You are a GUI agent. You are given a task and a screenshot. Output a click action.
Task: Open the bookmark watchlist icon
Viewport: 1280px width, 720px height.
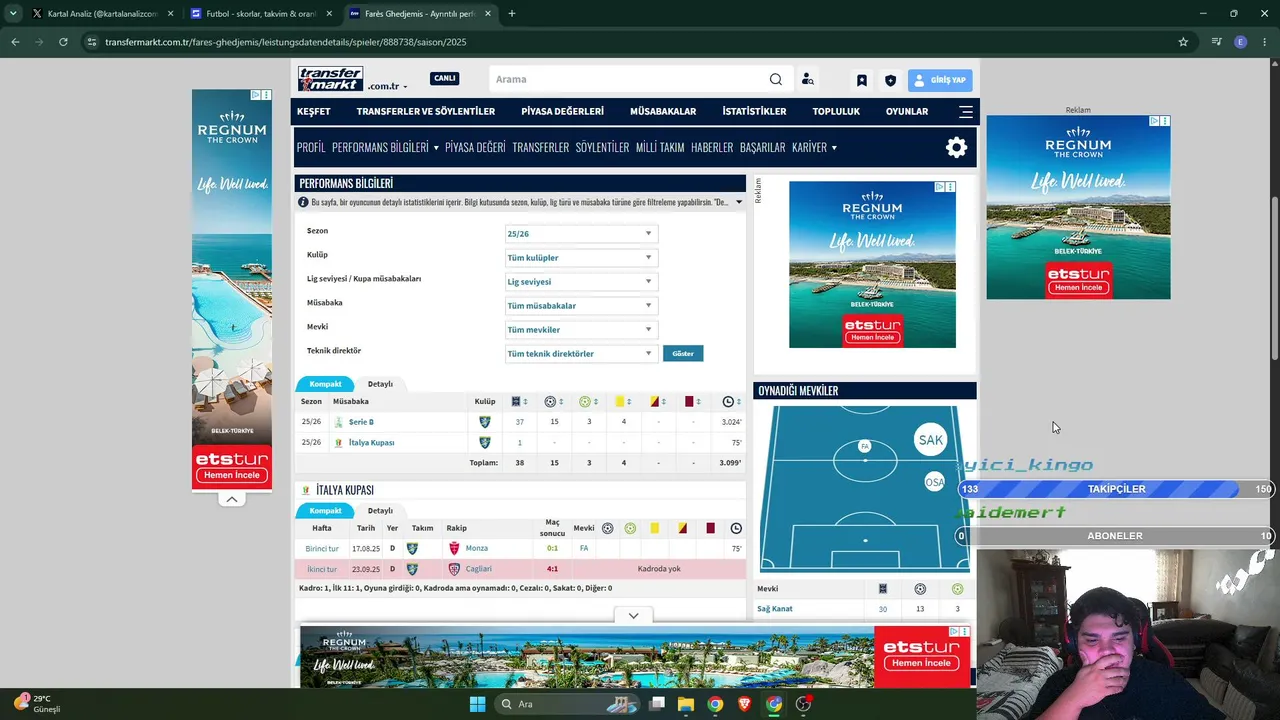click(862, 80)
